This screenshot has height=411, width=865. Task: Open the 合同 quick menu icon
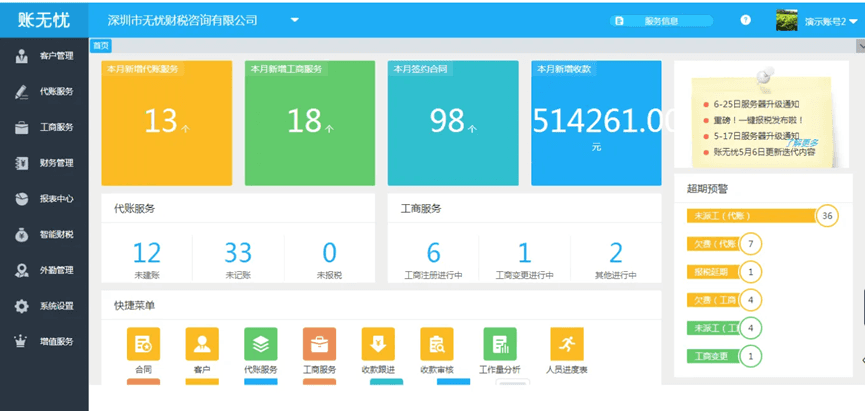[143, 344]
